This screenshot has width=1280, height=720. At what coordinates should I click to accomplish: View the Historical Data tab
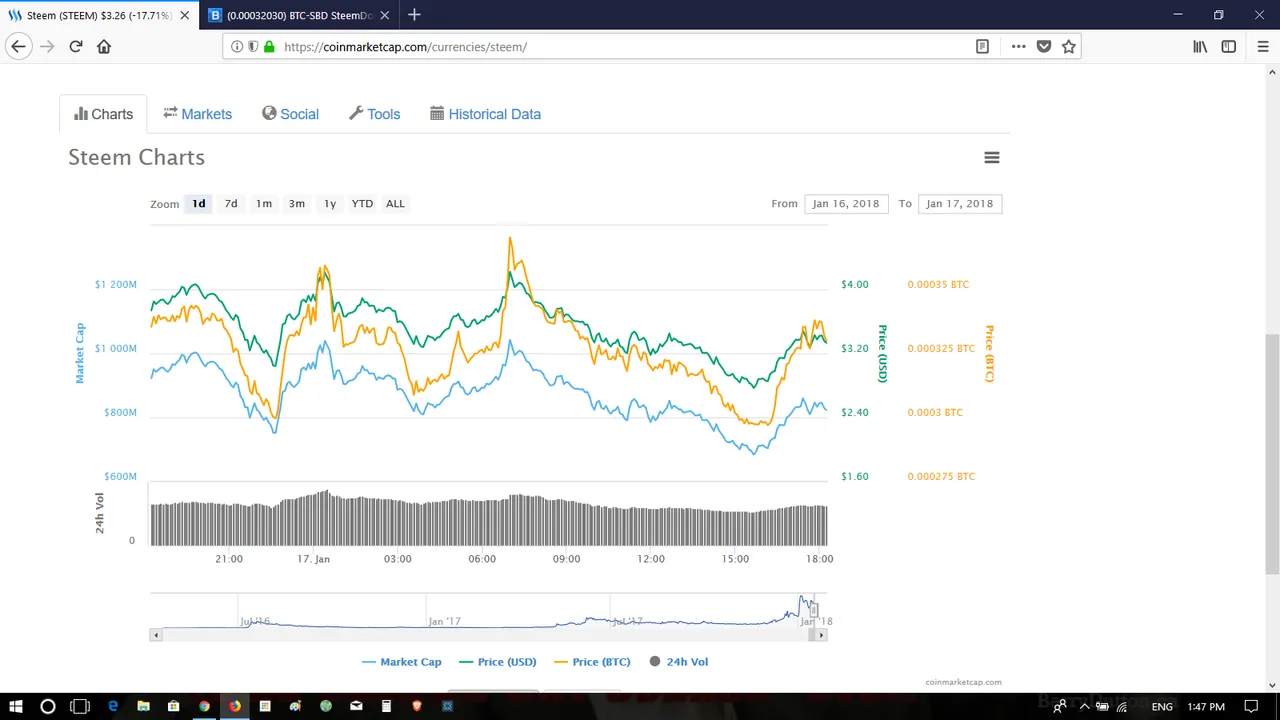(486, 114)
